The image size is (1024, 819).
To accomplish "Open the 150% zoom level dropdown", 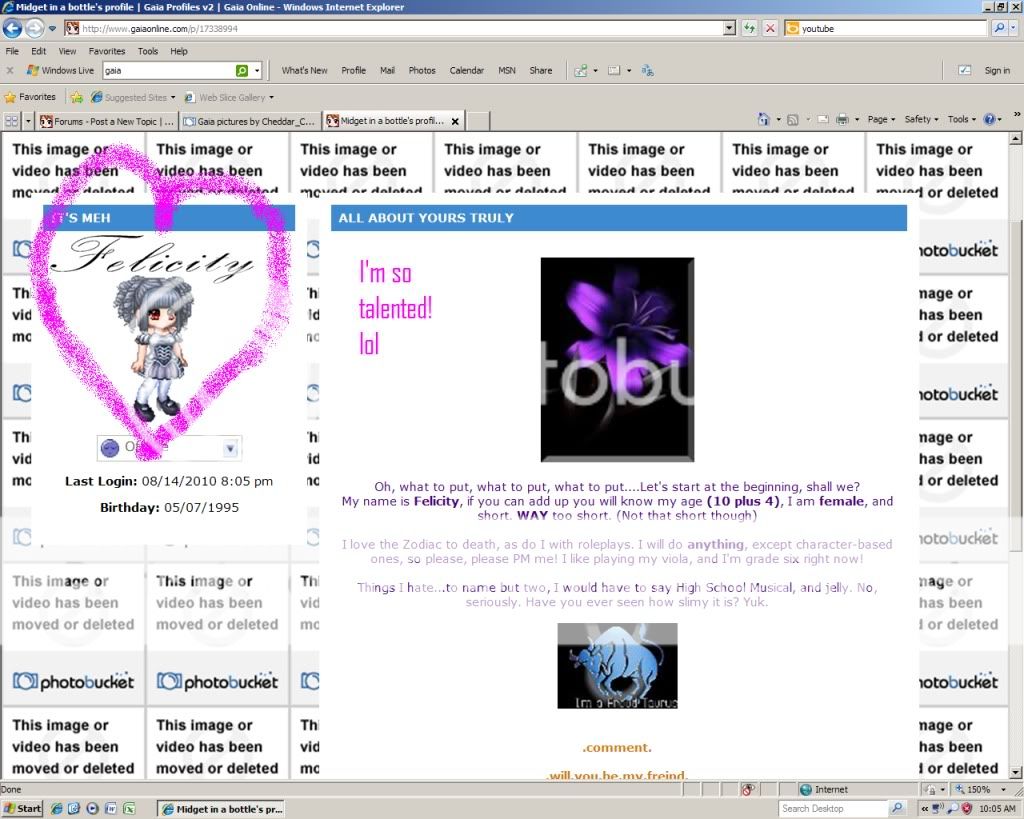I will (x=1004, y=790).
